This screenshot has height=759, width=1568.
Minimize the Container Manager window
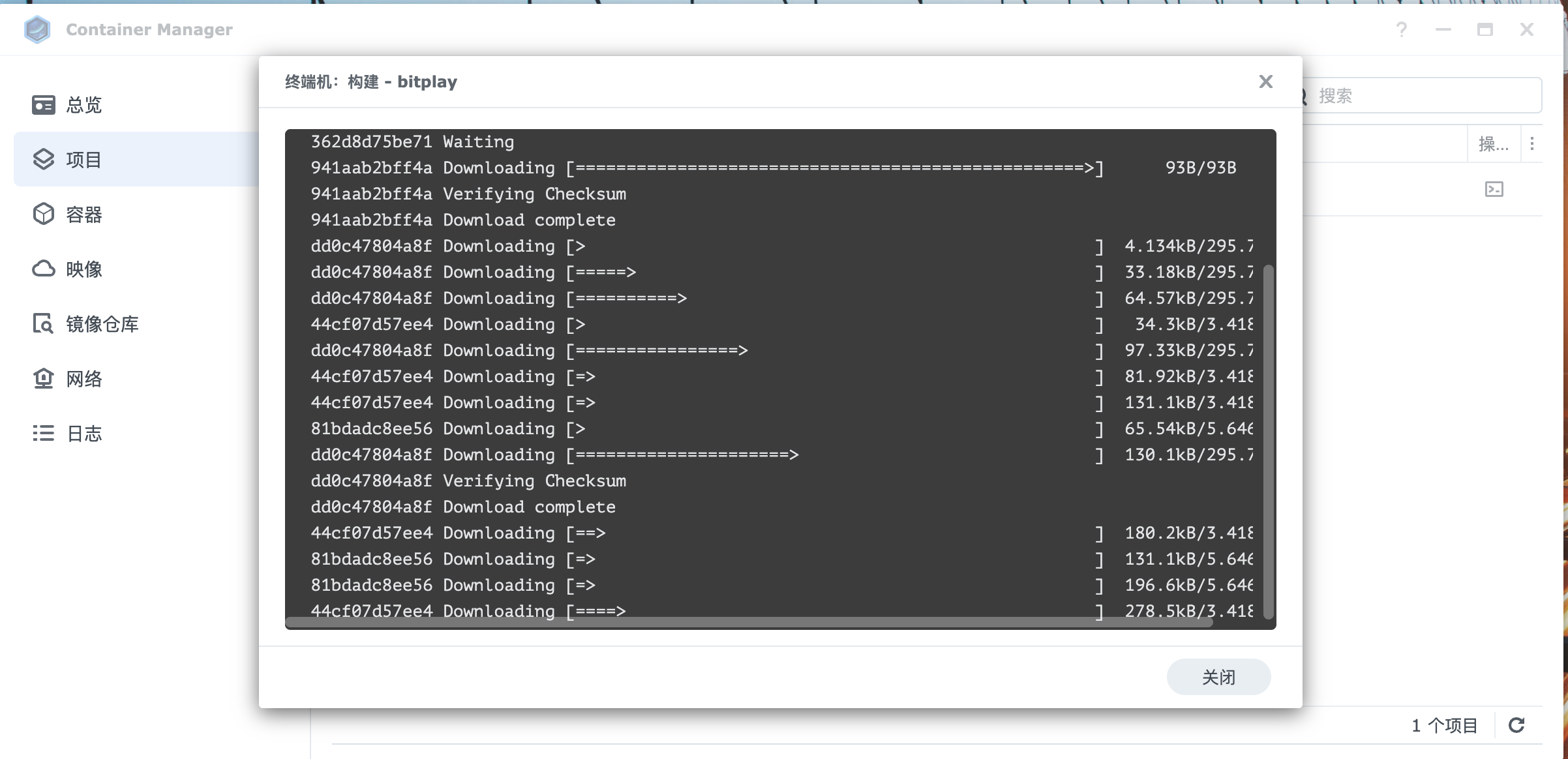[x=1443, y=29]
